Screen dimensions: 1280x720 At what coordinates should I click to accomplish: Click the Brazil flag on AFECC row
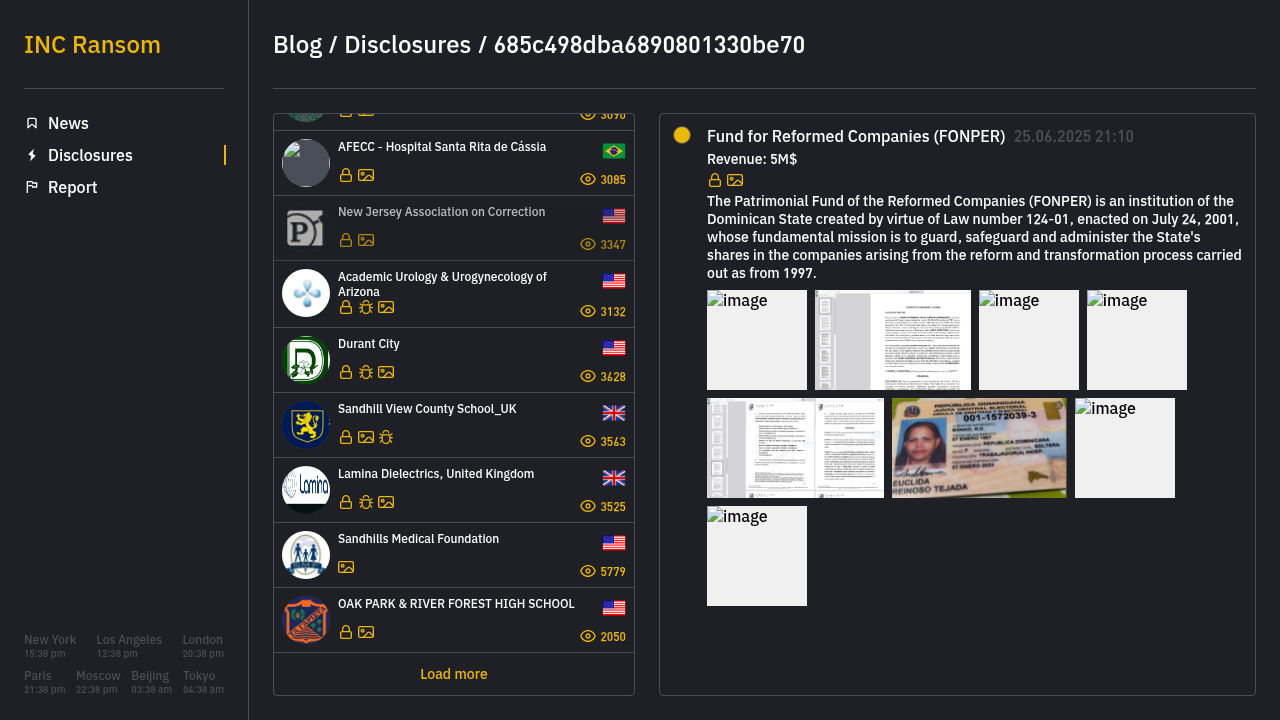point(614,151)
